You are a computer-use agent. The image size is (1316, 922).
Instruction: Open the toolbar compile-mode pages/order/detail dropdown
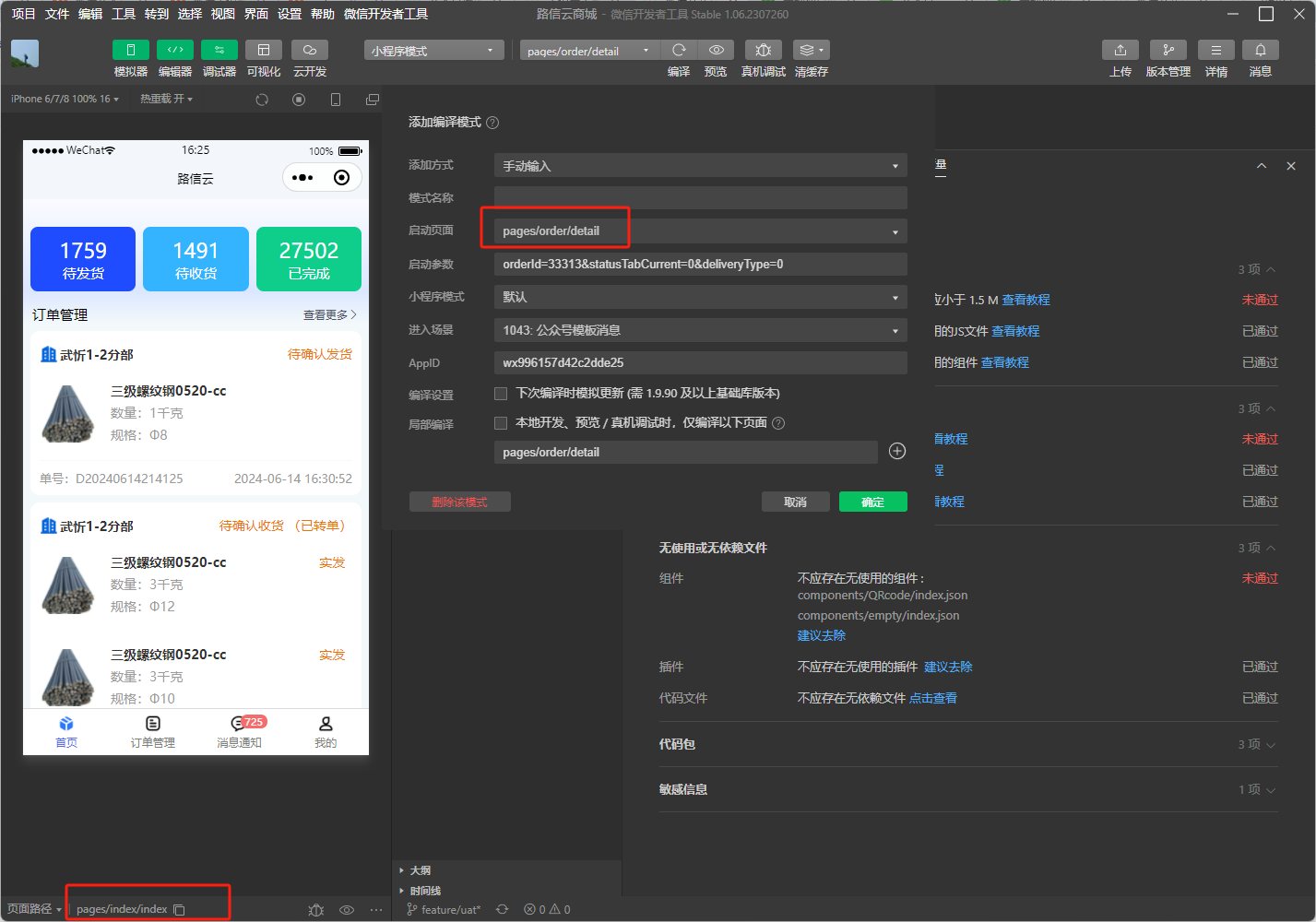pos(588,51)
